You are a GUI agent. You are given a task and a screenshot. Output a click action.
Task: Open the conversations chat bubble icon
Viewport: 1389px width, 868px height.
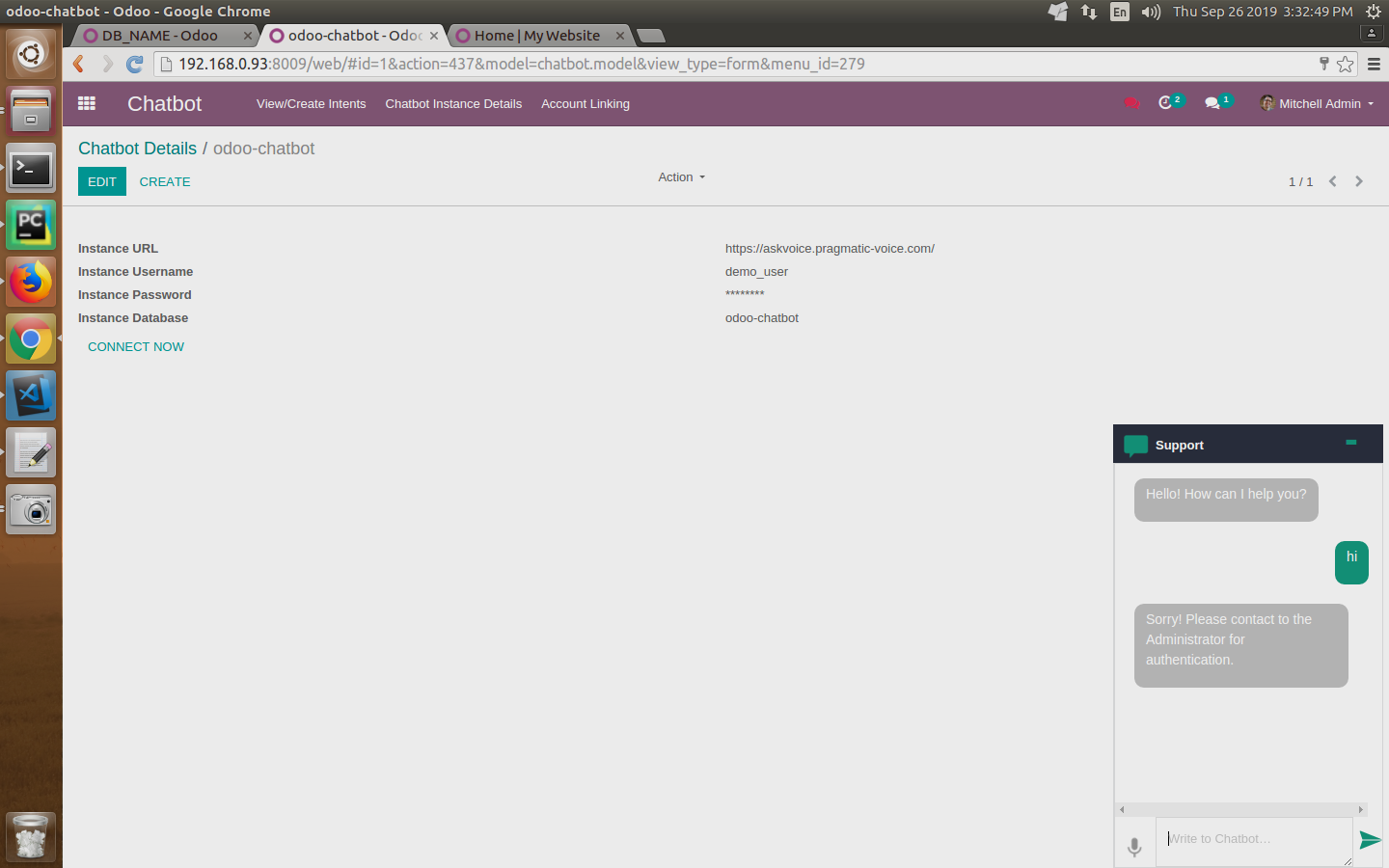[1212, 103]
